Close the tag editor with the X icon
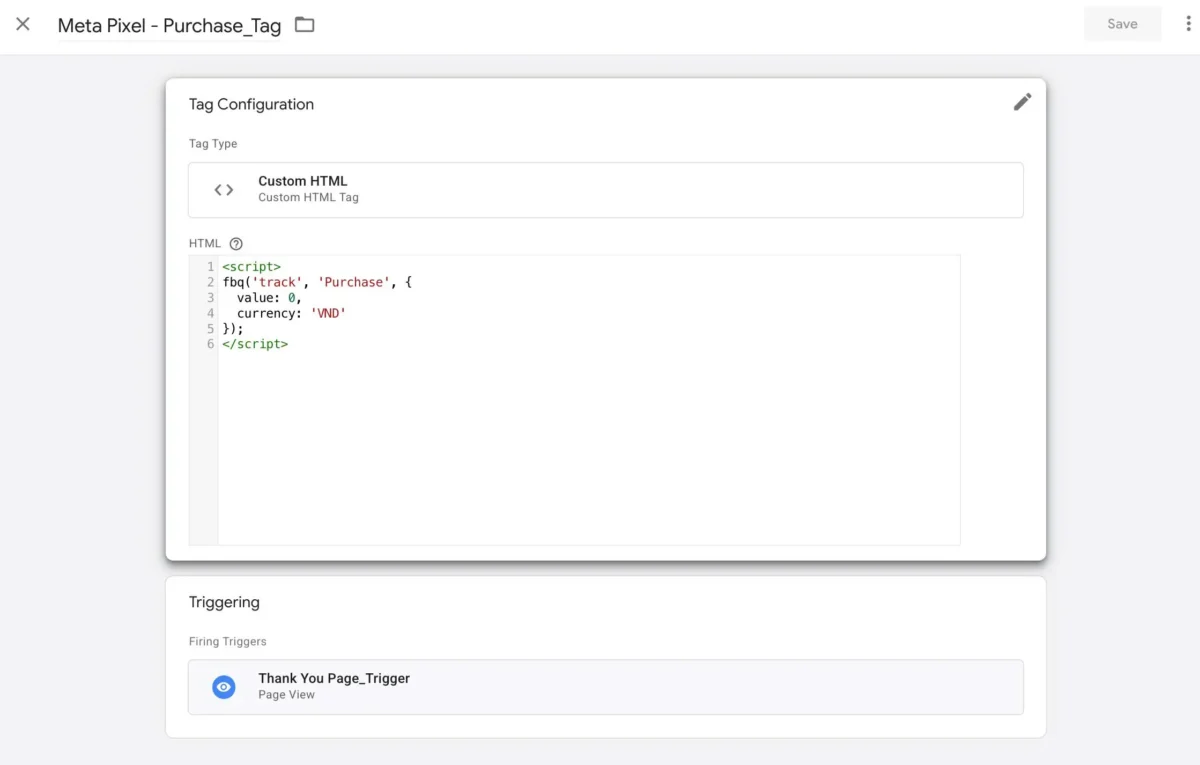The height and width of the screenshot is (765, 1200). (23, 24)
